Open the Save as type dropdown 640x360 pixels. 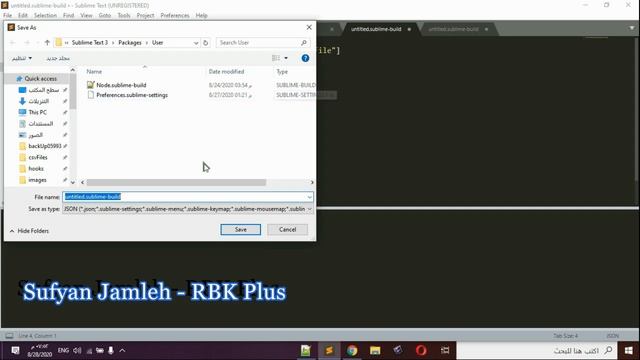(309, 209)
